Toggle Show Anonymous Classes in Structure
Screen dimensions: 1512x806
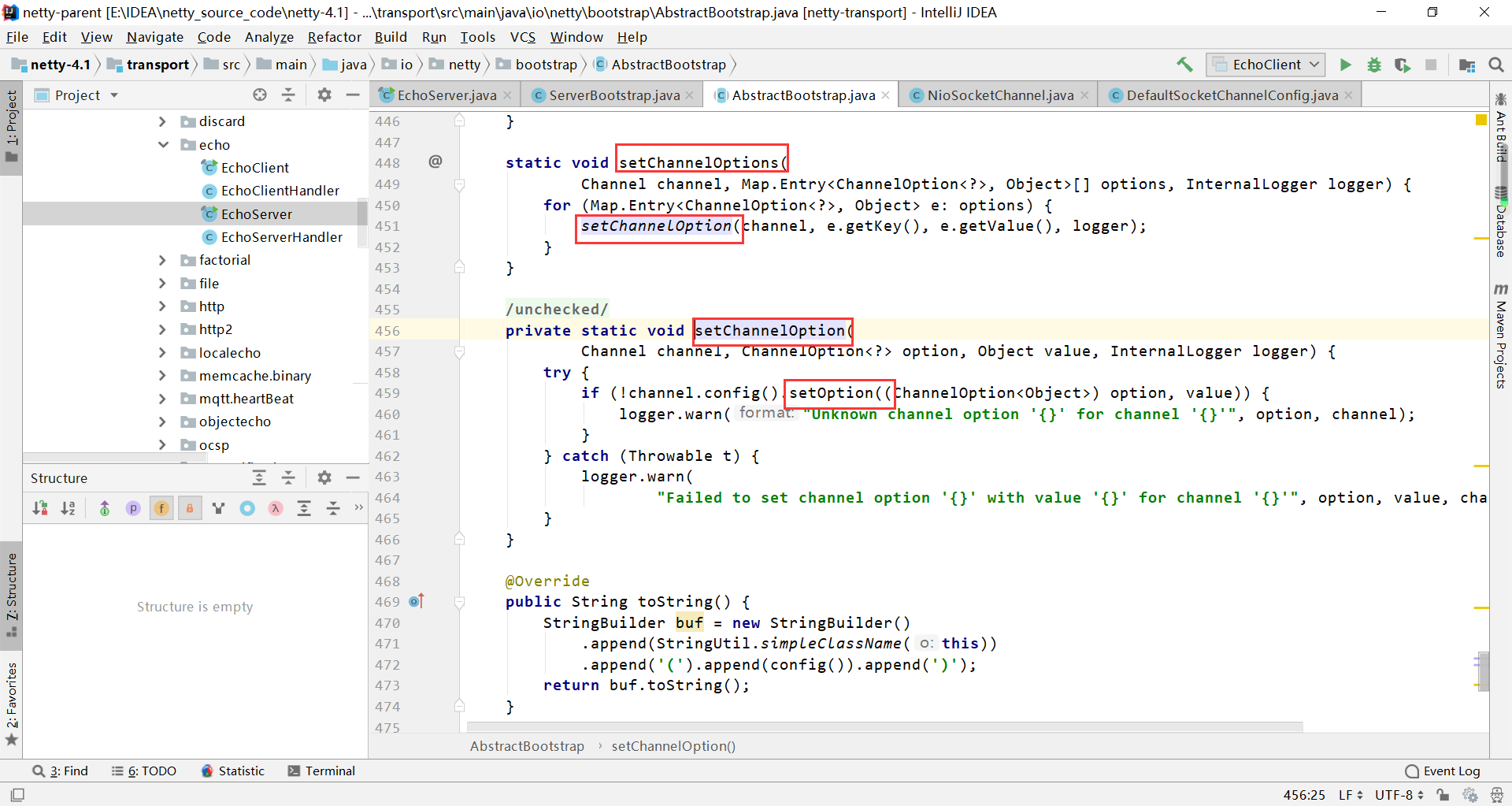tap(247, 508)
